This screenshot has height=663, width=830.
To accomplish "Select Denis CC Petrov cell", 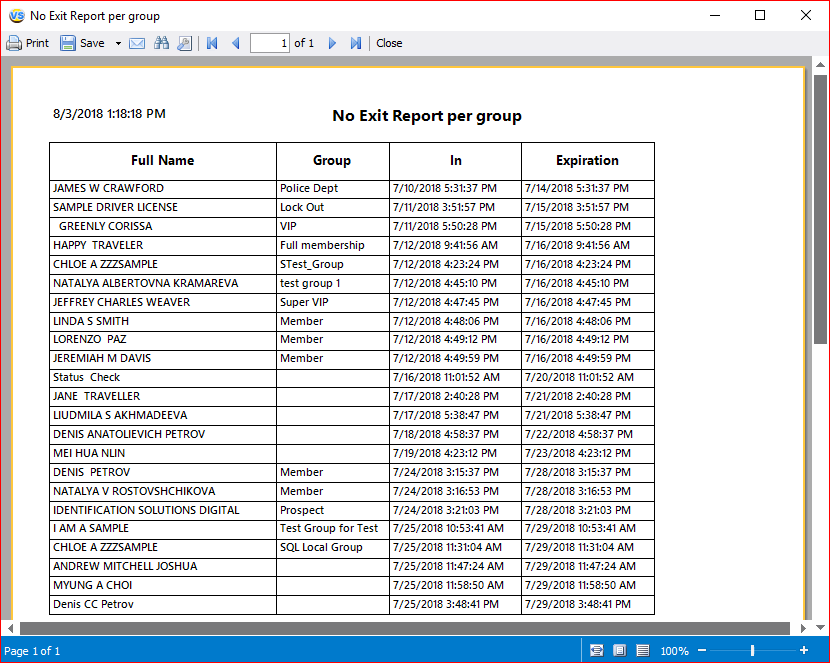I will pyautogui.click(x=163, y=605).
